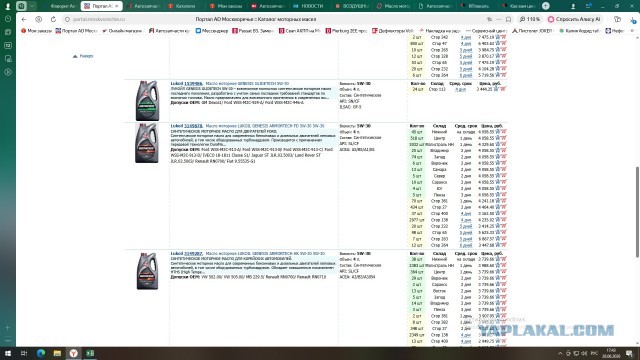This screenshot has height=360, width=640.
Task: Open the Windows Start menu
Action: click(x=8, y=353)
